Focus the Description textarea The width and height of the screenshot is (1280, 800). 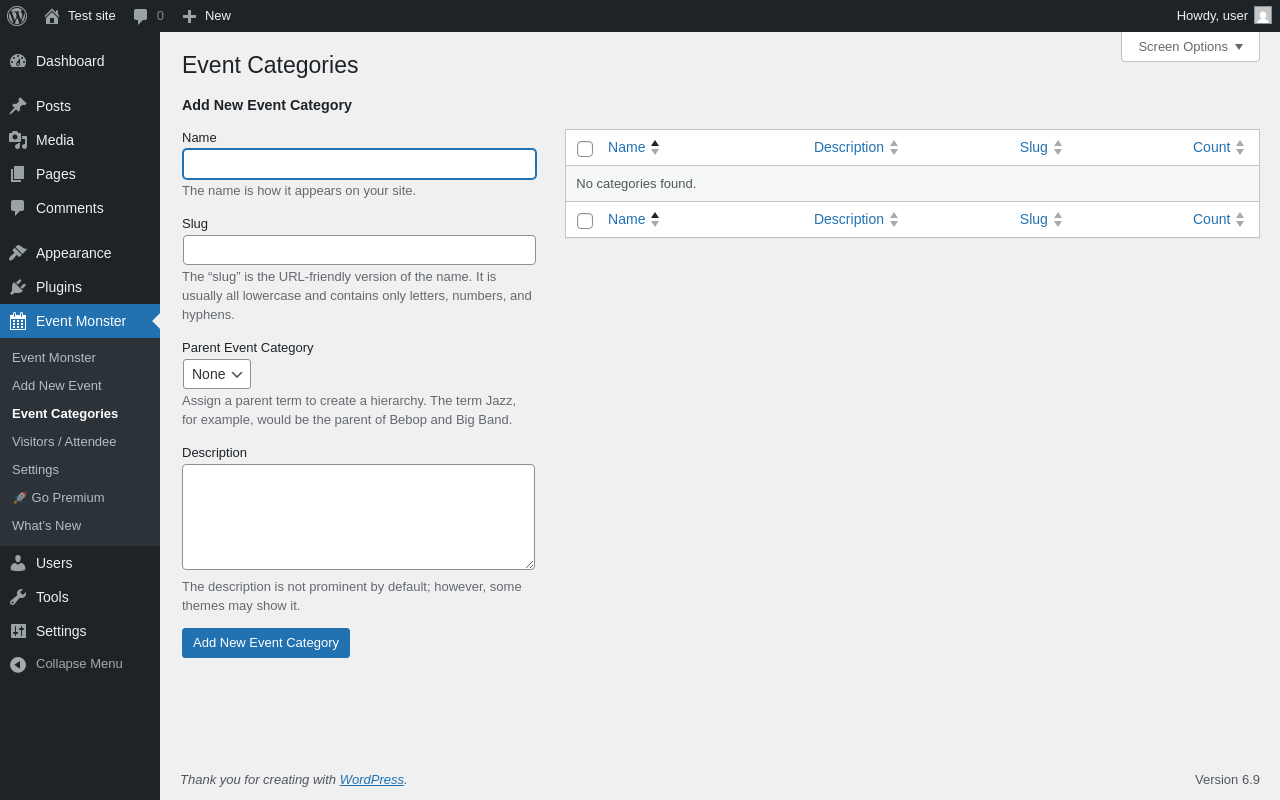click(x=358, y=517)
